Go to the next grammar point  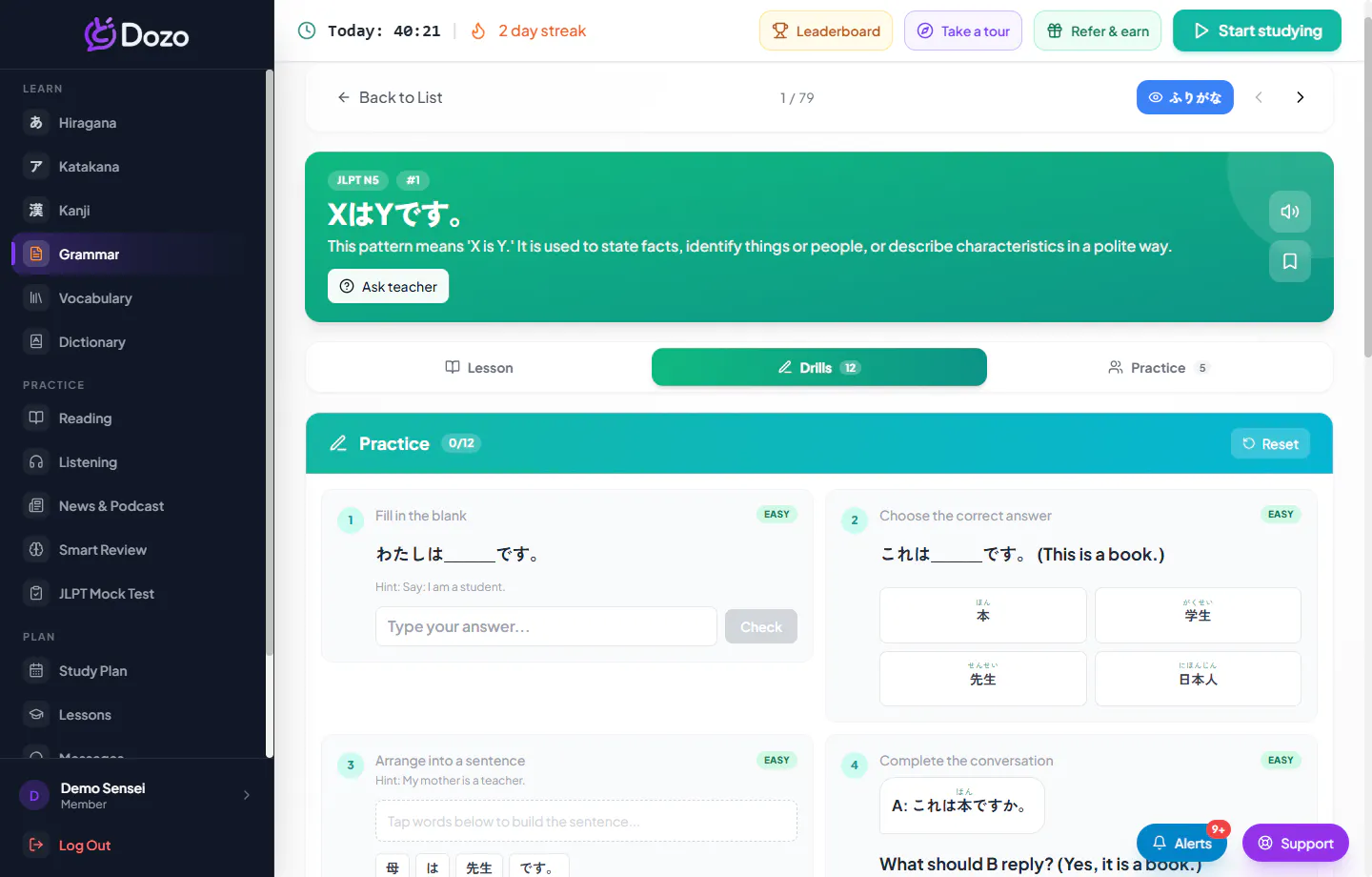[x=1301, y=97]
